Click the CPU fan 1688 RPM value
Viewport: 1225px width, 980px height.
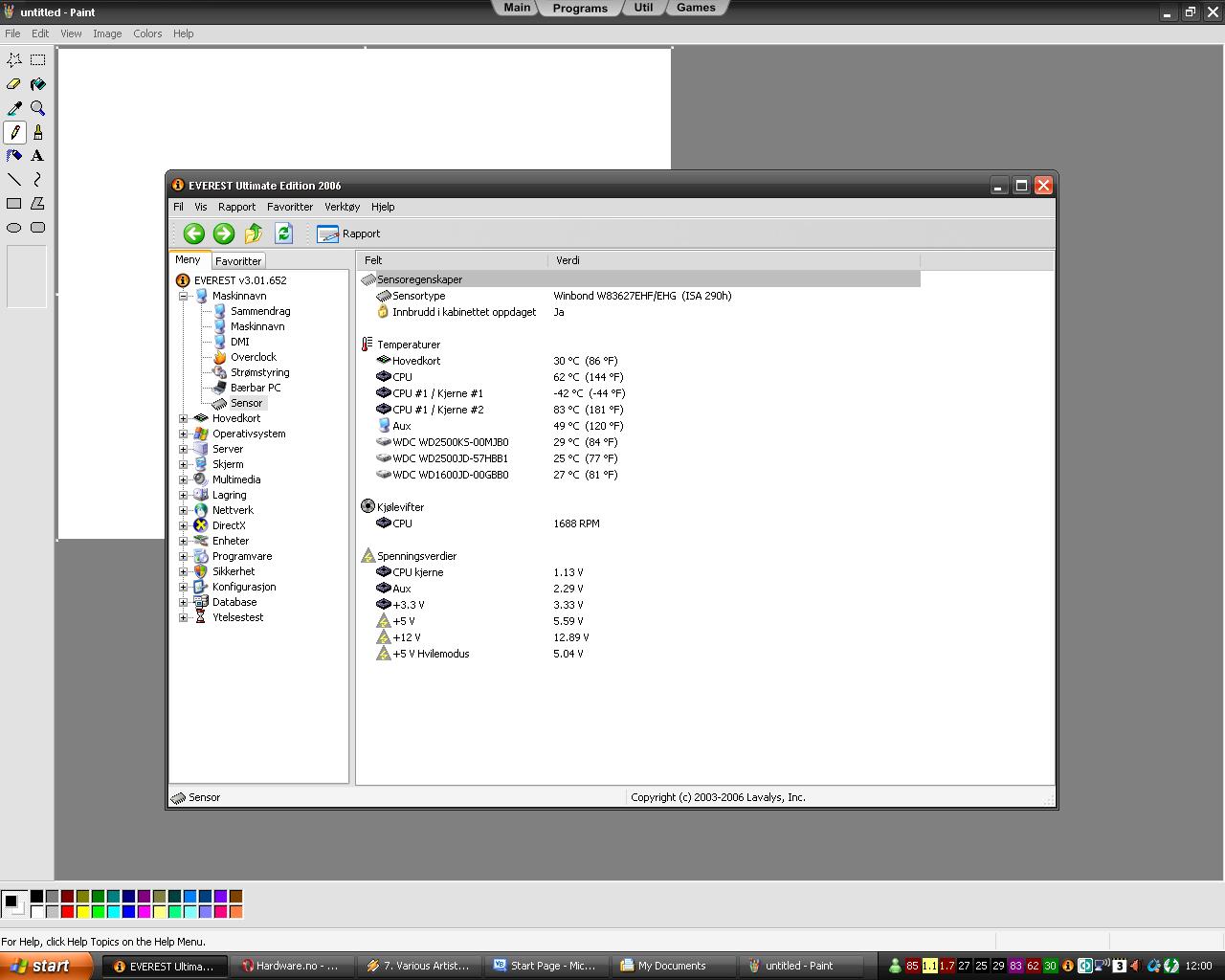576,523
